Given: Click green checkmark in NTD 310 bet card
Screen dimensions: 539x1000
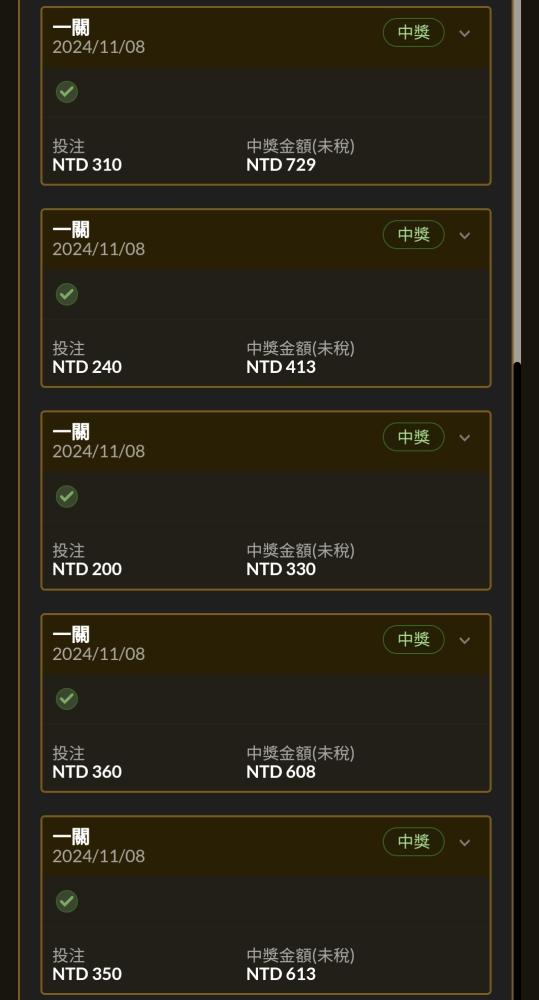Looking at the screenshot, I should (x=67, y=92).
